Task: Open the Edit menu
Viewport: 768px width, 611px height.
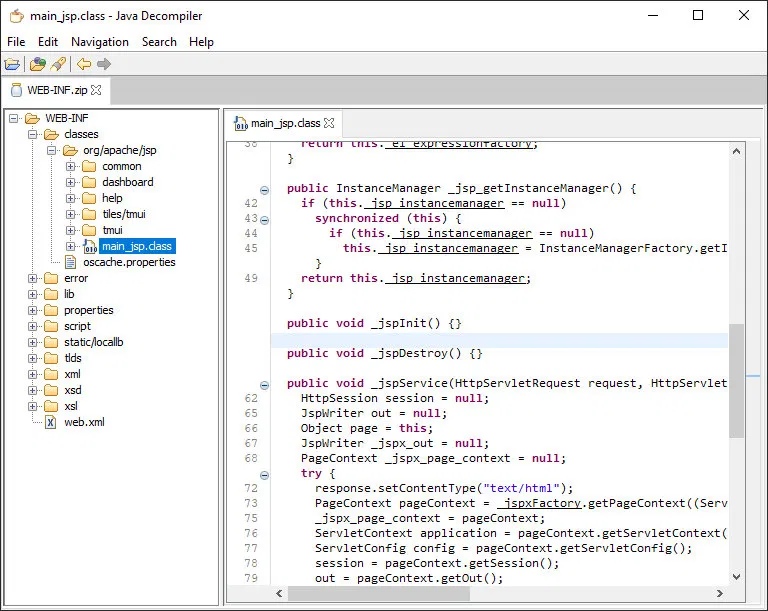Action: [x=48, y=42]
